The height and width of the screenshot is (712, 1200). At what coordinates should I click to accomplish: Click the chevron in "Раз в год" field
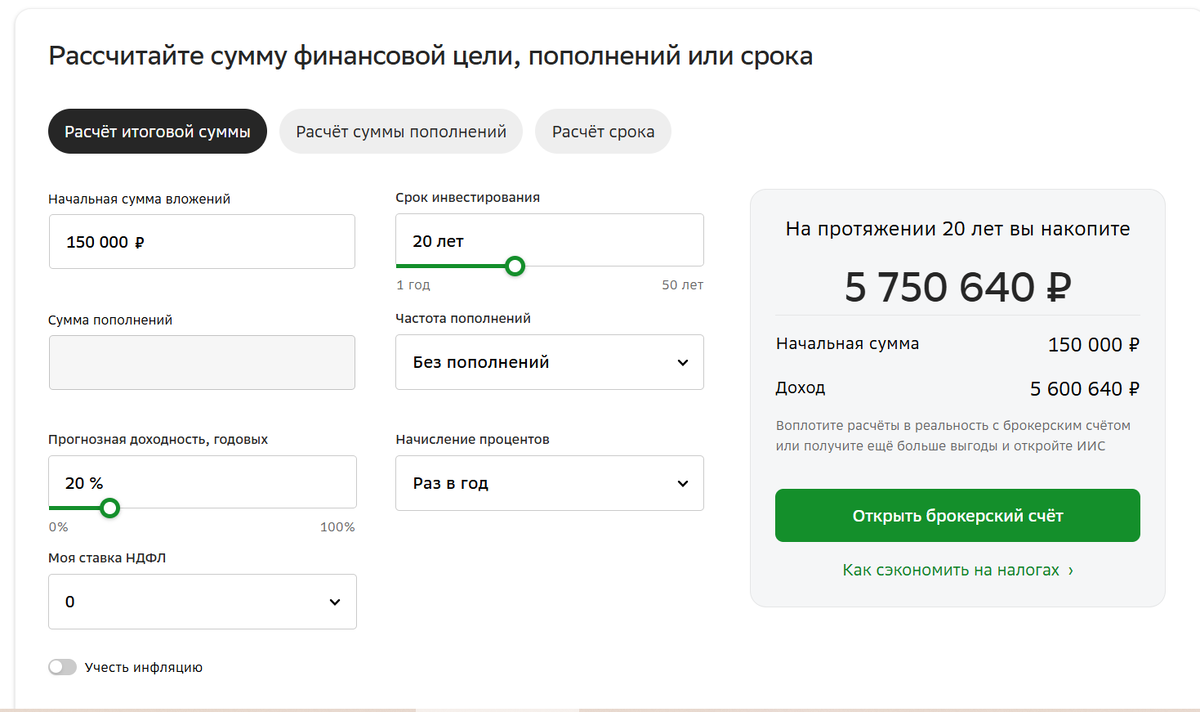683,483
